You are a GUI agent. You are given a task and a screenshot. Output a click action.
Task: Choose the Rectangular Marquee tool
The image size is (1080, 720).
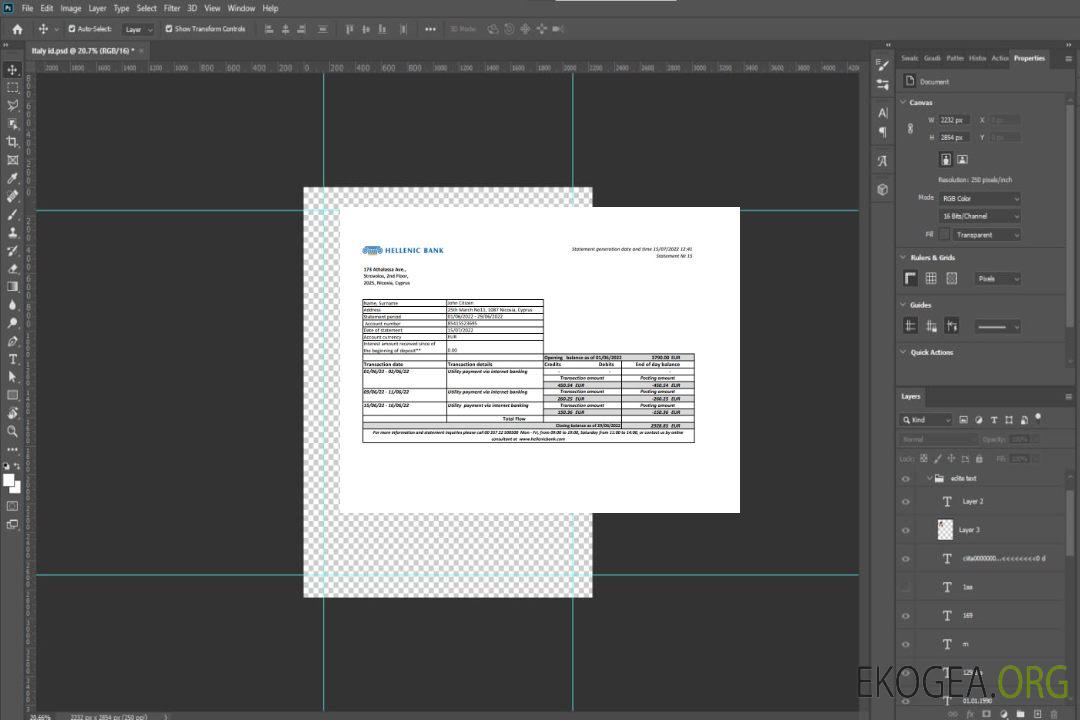click(x=13, y=87)
